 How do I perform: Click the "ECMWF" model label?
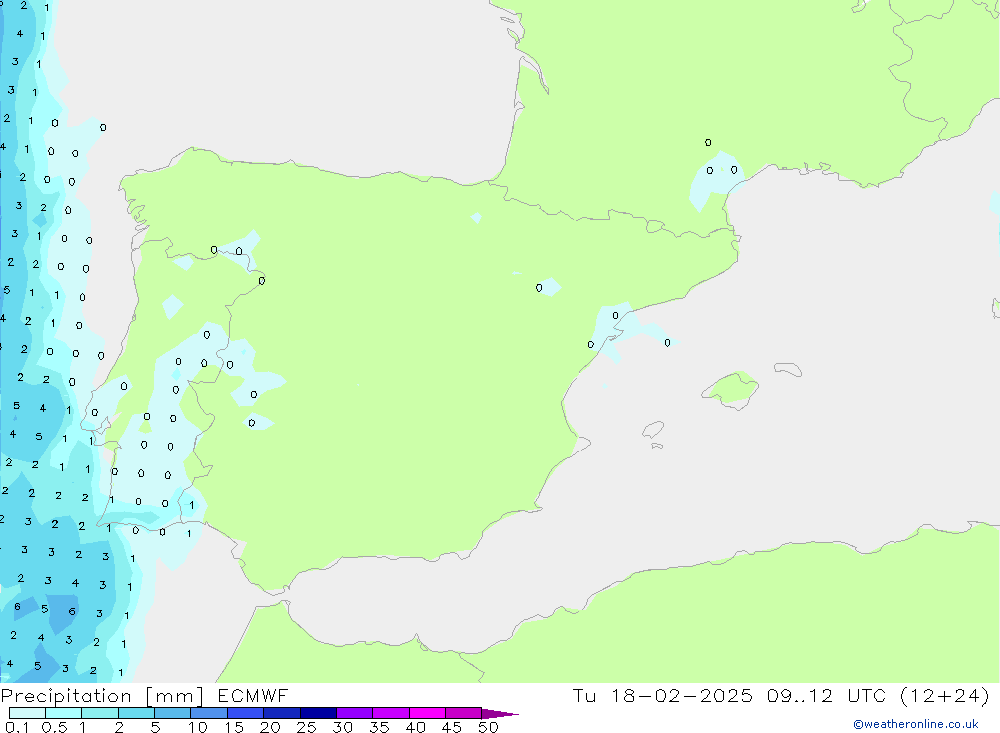(x=253, y=695)
